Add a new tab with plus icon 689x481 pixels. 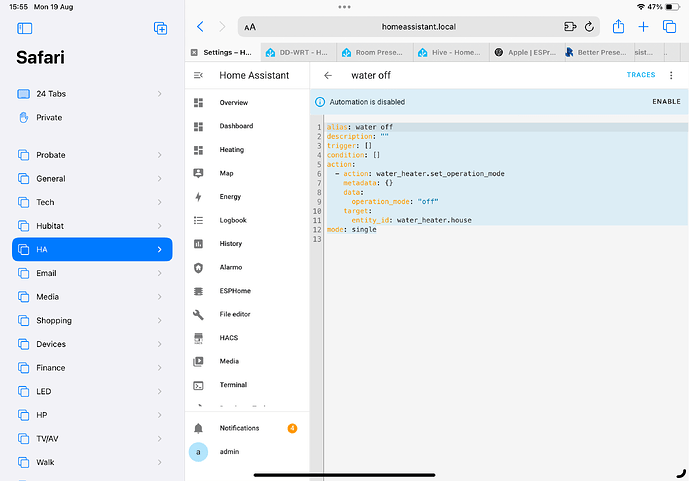(643, 27)
